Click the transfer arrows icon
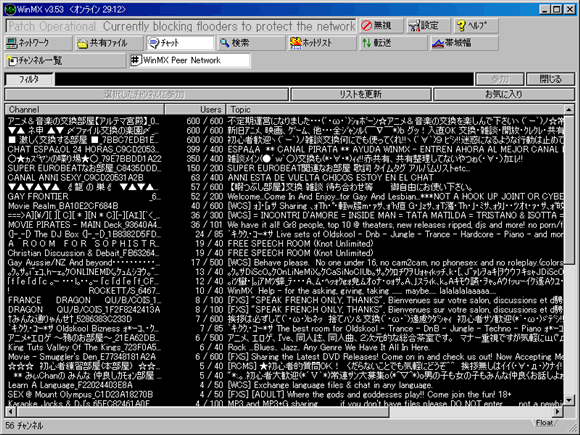The image size is (580, 435). pyautogui.click(x=366, y=43)
